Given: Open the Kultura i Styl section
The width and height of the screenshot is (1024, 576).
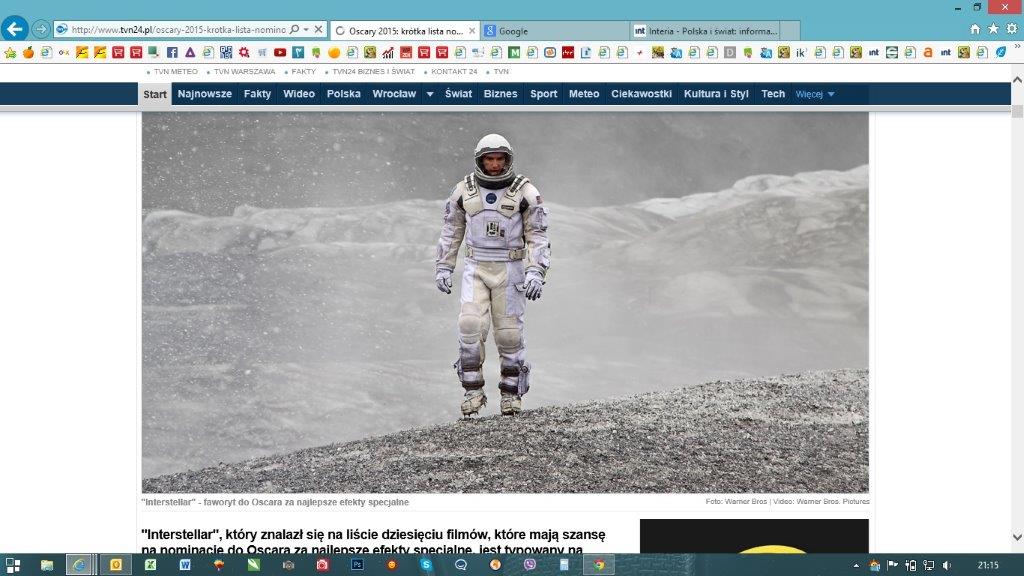Looking at the screenshot, I should pyautogui.click(x=716, y=94).
